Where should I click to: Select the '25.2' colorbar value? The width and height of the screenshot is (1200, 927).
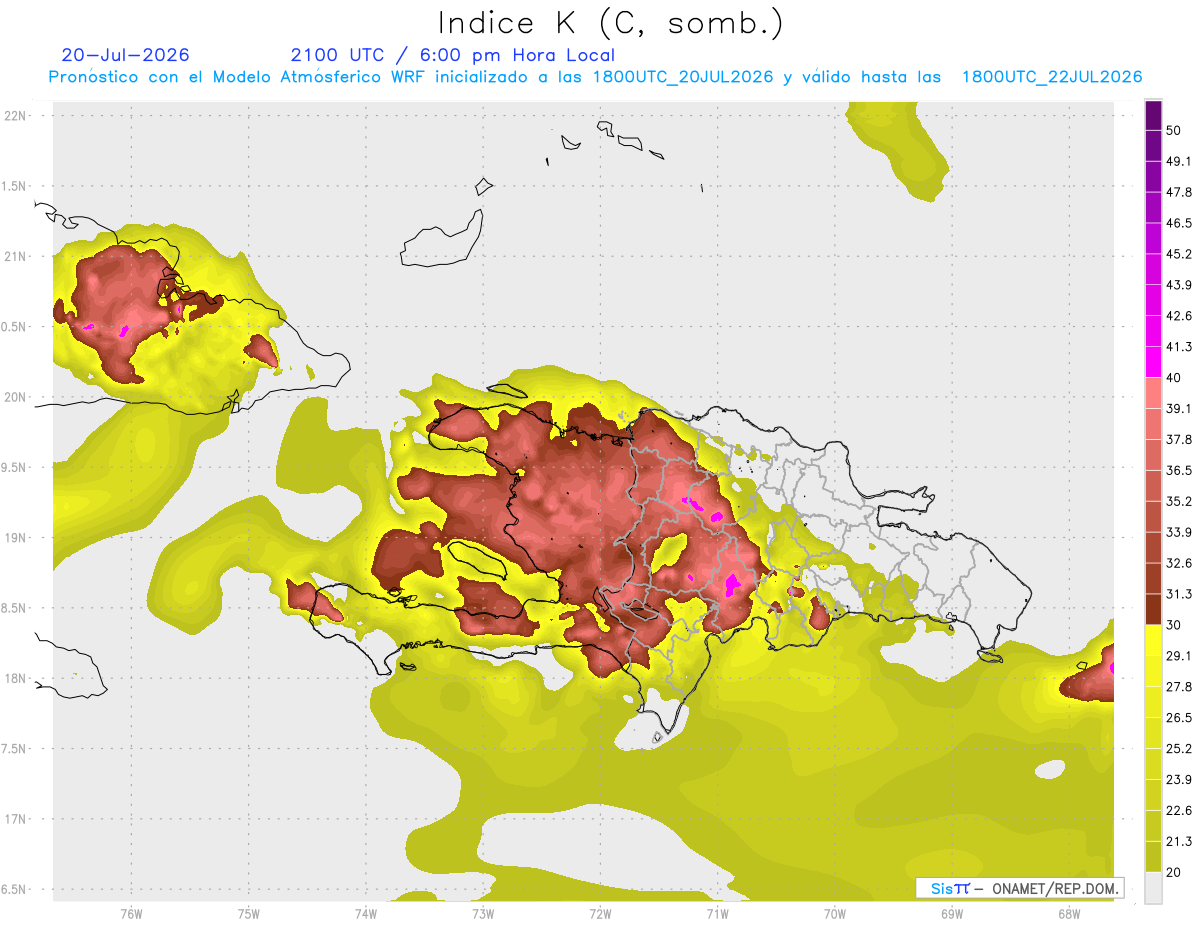1179,749
